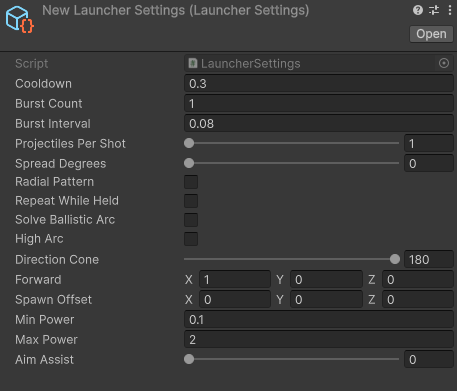Image resolution: width=457 pixels, height=391 pixels.
Task: Click the Burst Count label
Action: [x=49, y=103]
